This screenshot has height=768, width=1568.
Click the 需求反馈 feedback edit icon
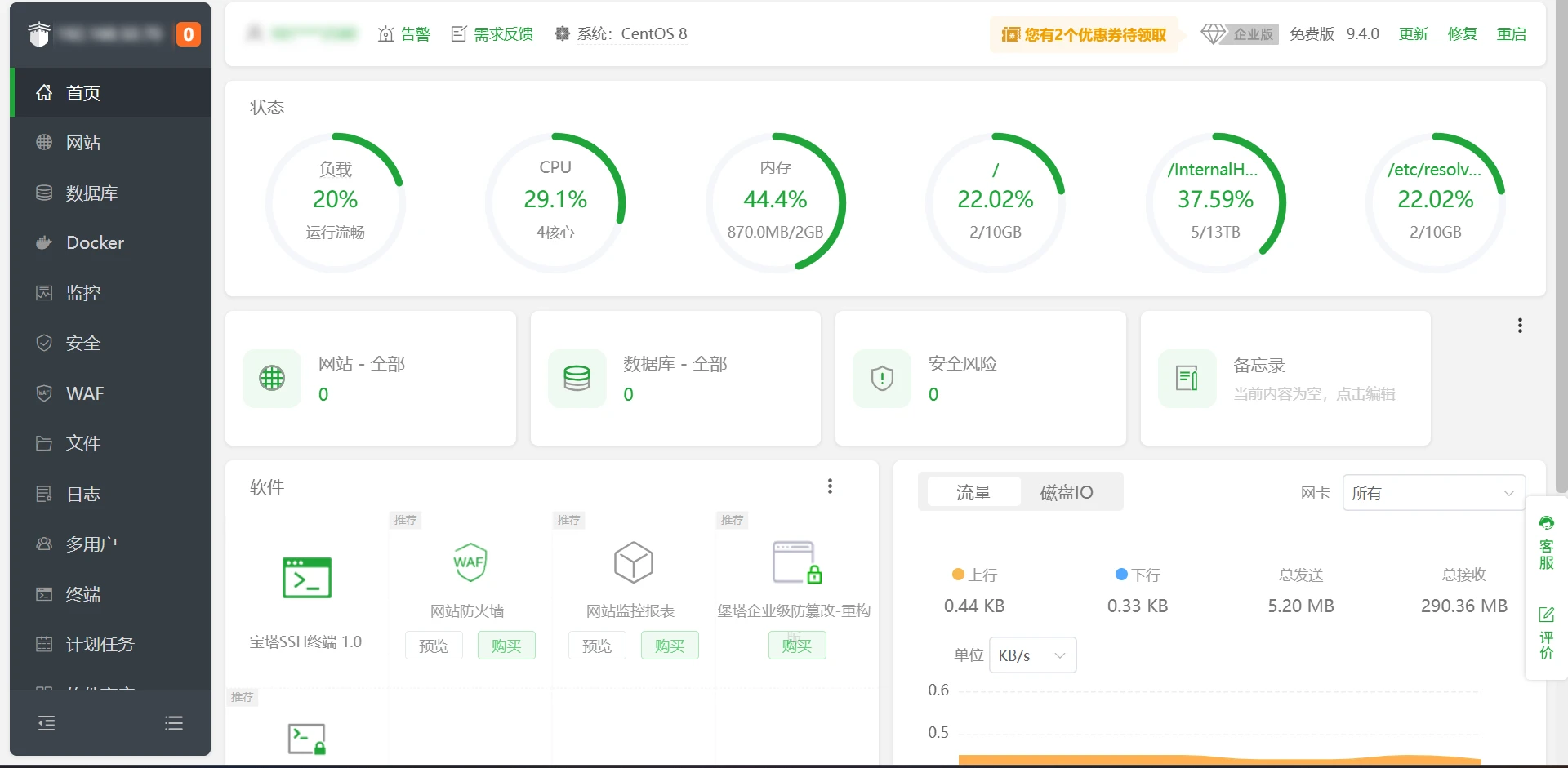[459, 34]
